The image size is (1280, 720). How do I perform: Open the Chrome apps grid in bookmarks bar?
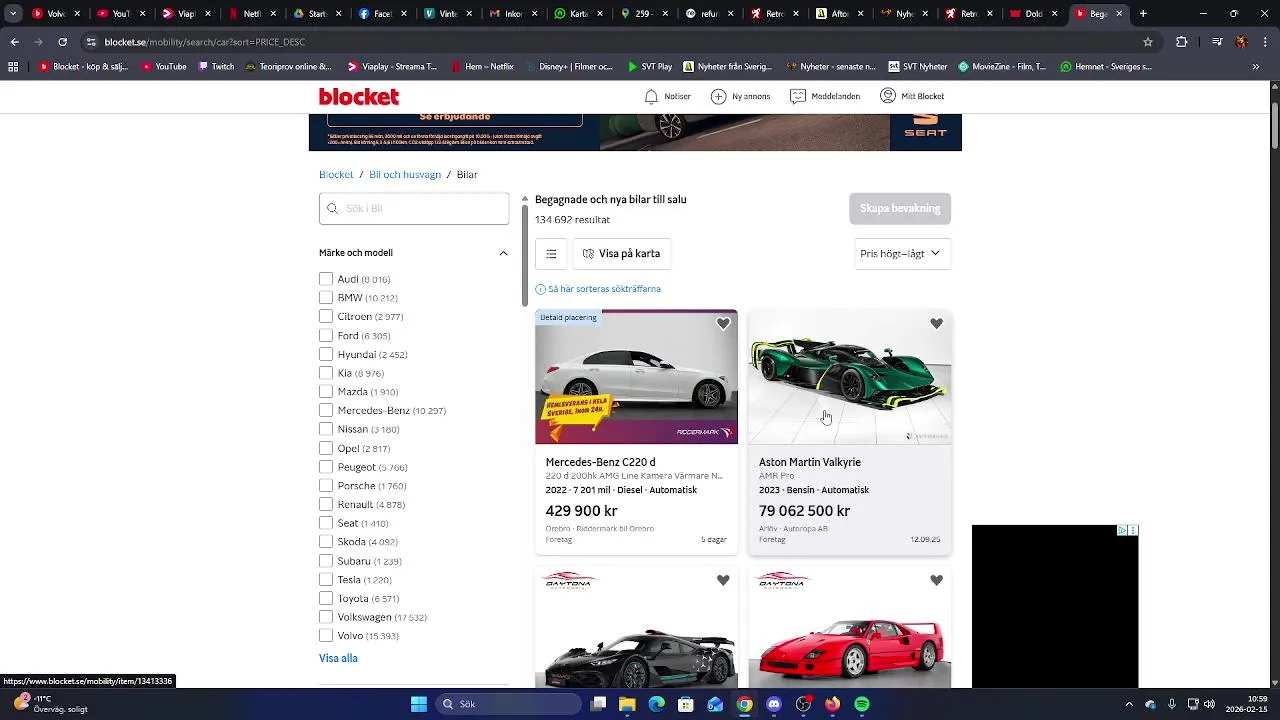(x=13, y=67)
